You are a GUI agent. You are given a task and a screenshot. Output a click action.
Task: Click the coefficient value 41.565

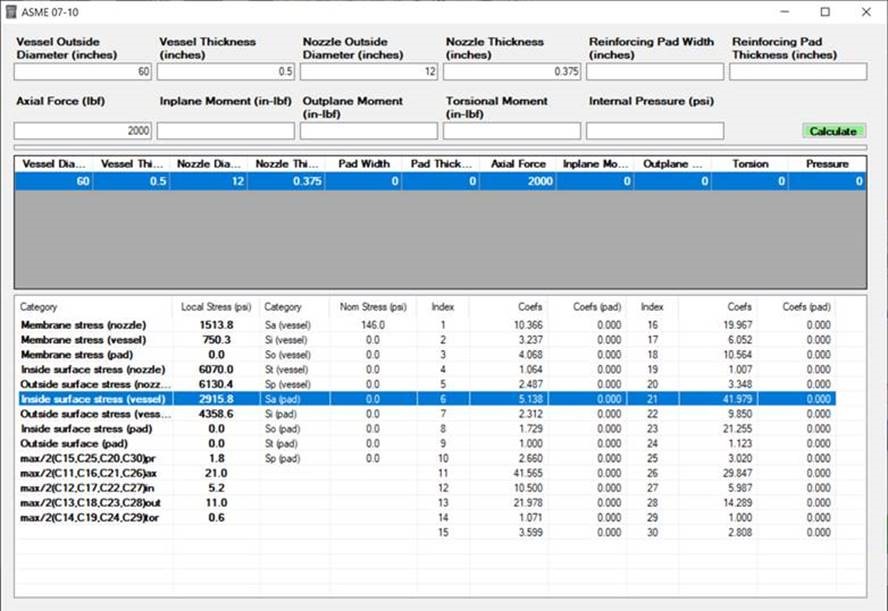[528, 473]
